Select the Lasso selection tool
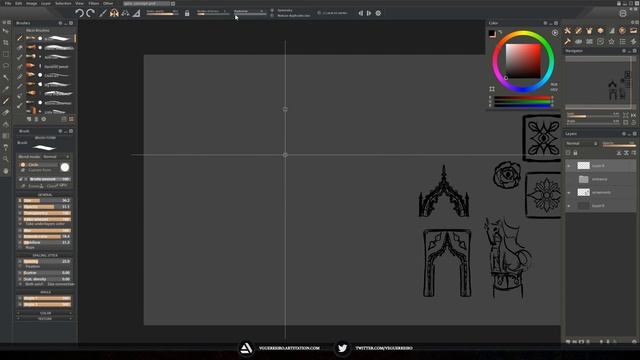The width and height of the screenshot is (640, 360). tap(6, 65)
